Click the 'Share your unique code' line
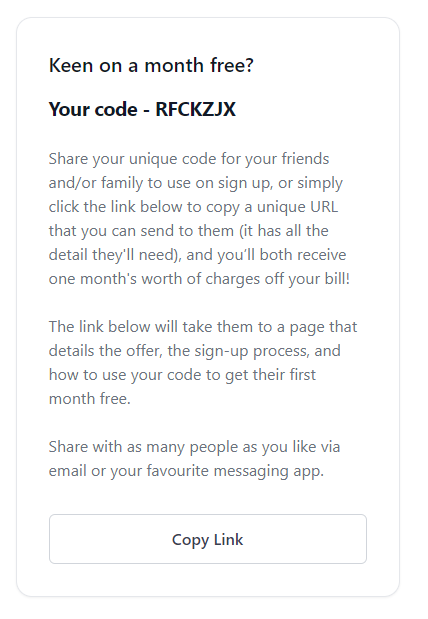Viewport: 428px width, 619px height. pyautogui.click(x=189, y=159)
